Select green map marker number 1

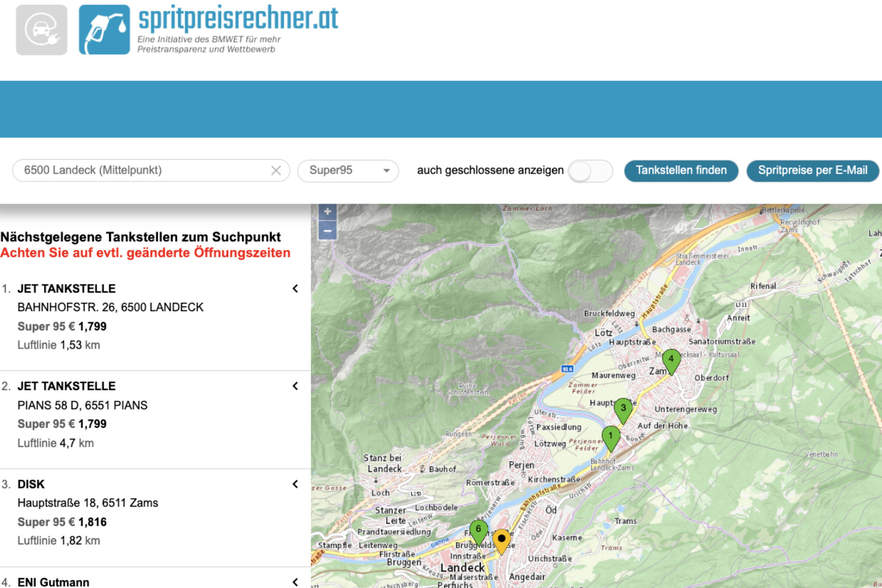point(611,438)
